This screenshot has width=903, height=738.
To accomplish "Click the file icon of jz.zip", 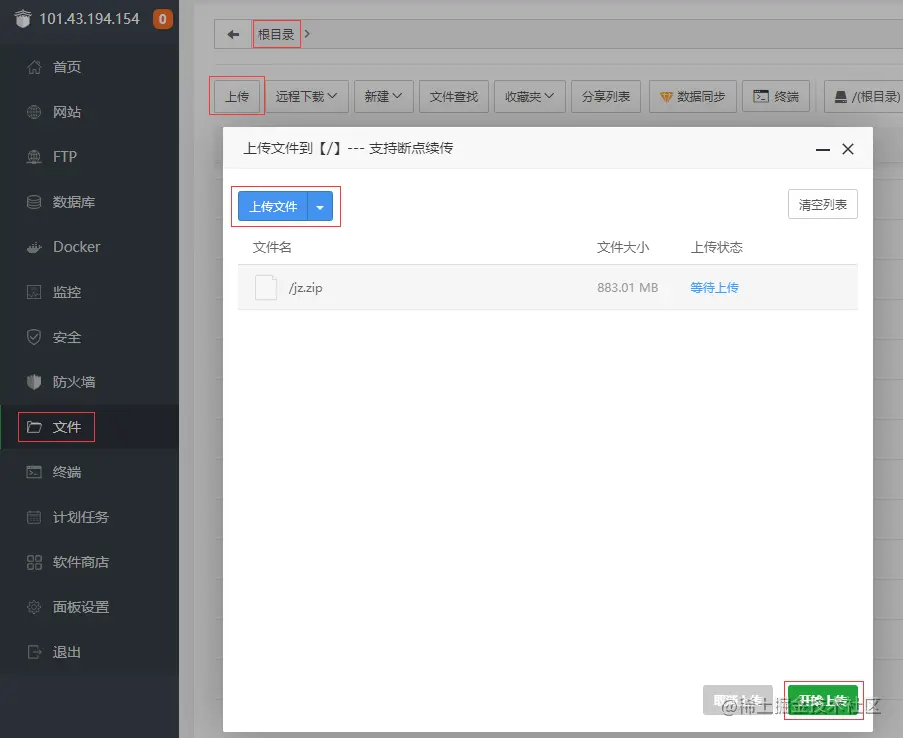I will click(x=266, y=287).
